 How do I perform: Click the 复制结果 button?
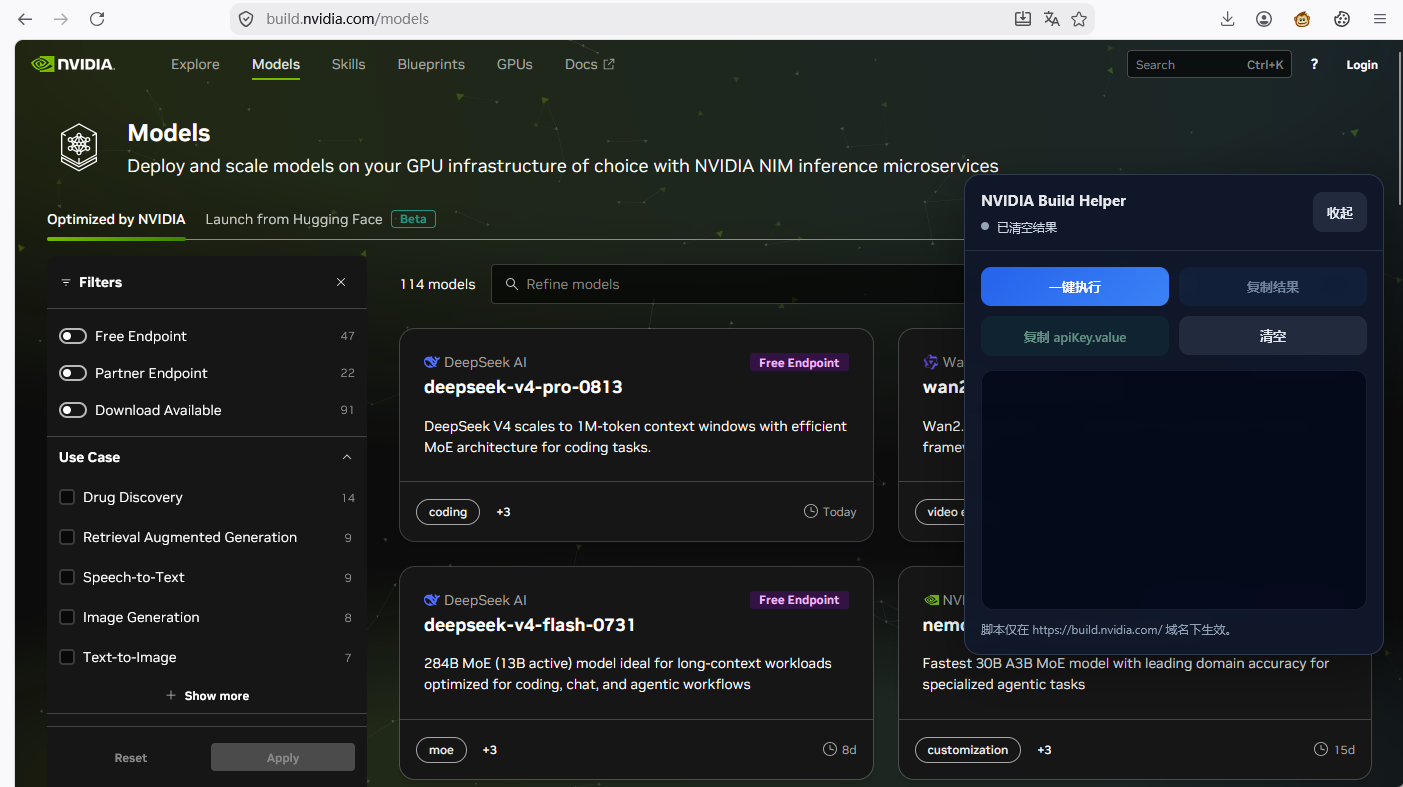click(1273, 286)
